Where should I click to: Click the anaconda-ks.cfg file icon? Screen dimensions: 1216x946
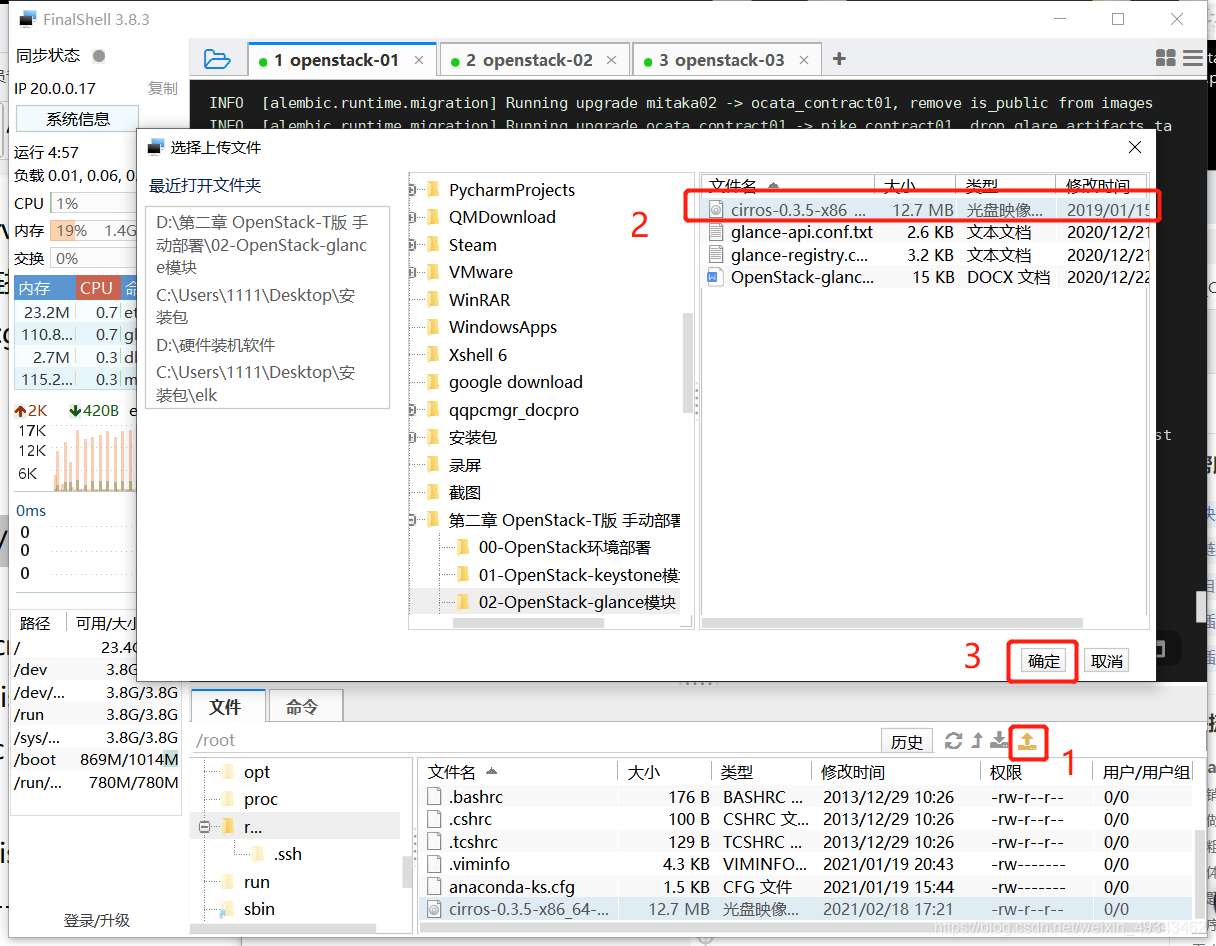[x=434, y=887]
